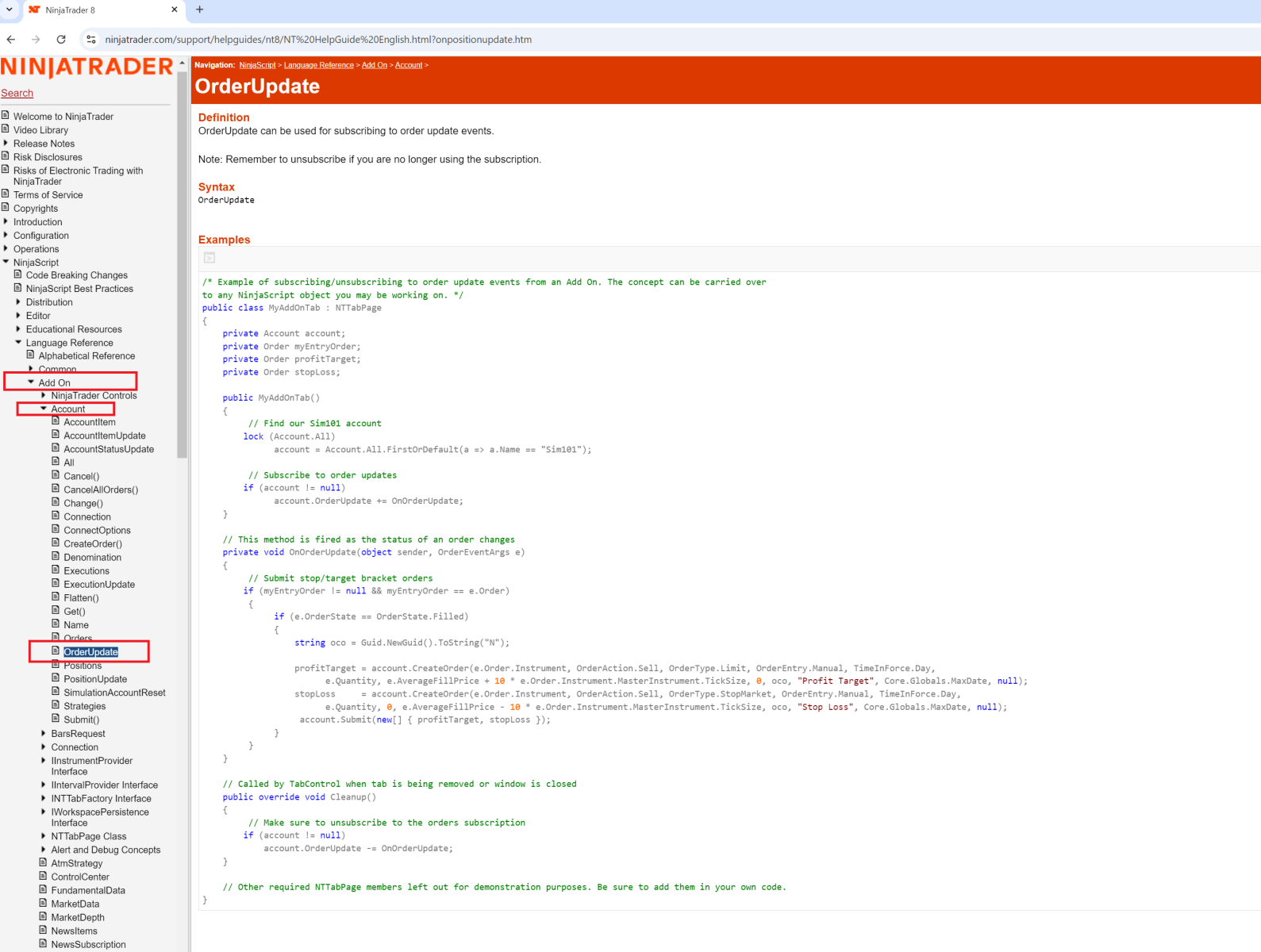Reload the NinjaTrader help page
This screenshot has width=1261, height=952.
tap(61, 39)
